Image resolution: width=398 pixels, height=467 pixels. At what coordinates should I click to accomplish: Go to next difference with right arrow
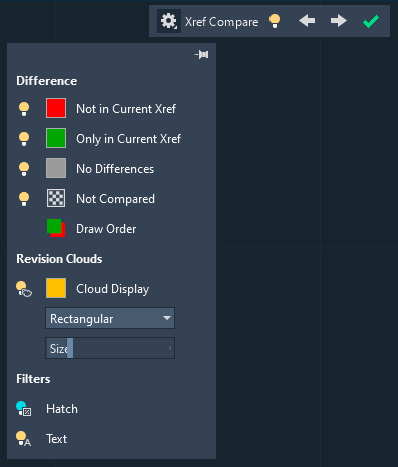339,21
